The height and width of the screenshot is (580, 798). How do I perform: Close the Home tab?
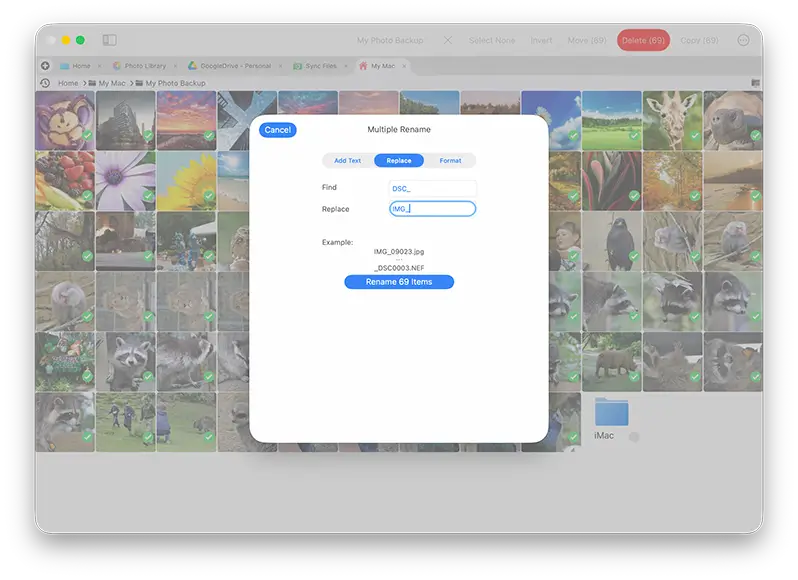pyautogui.click(x=99, y=66)
